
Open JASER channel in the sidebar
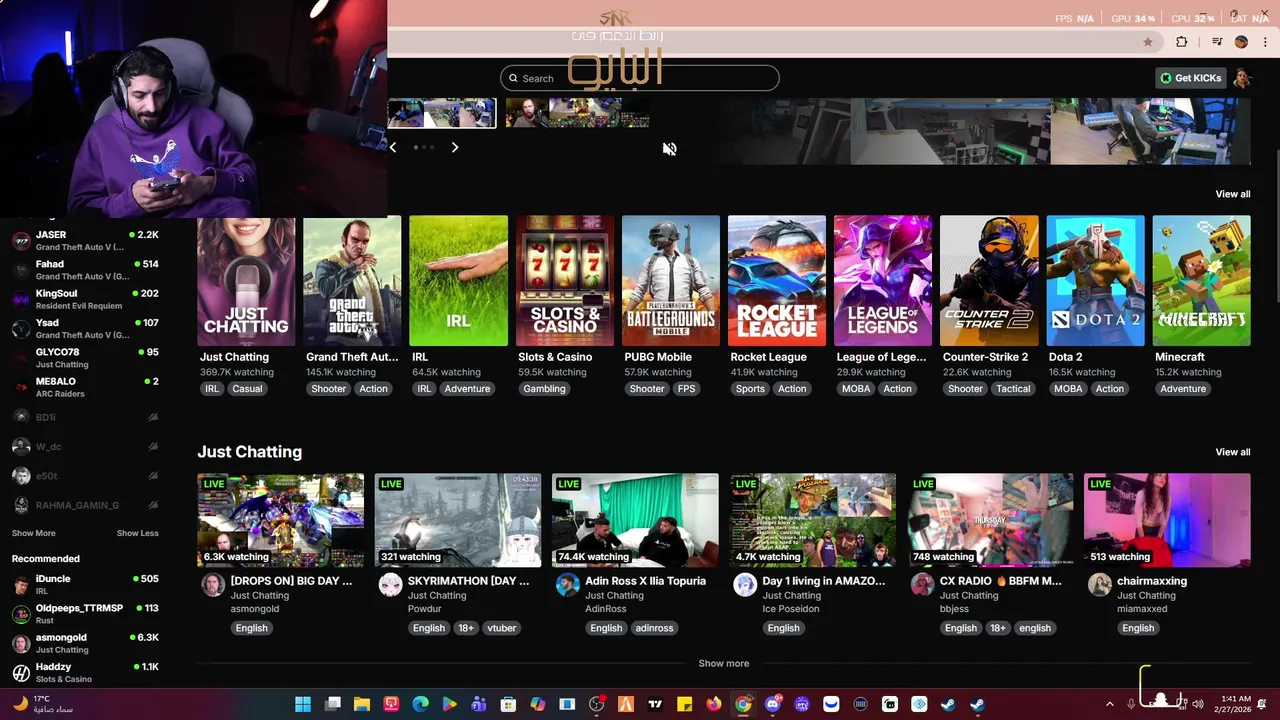85,240
